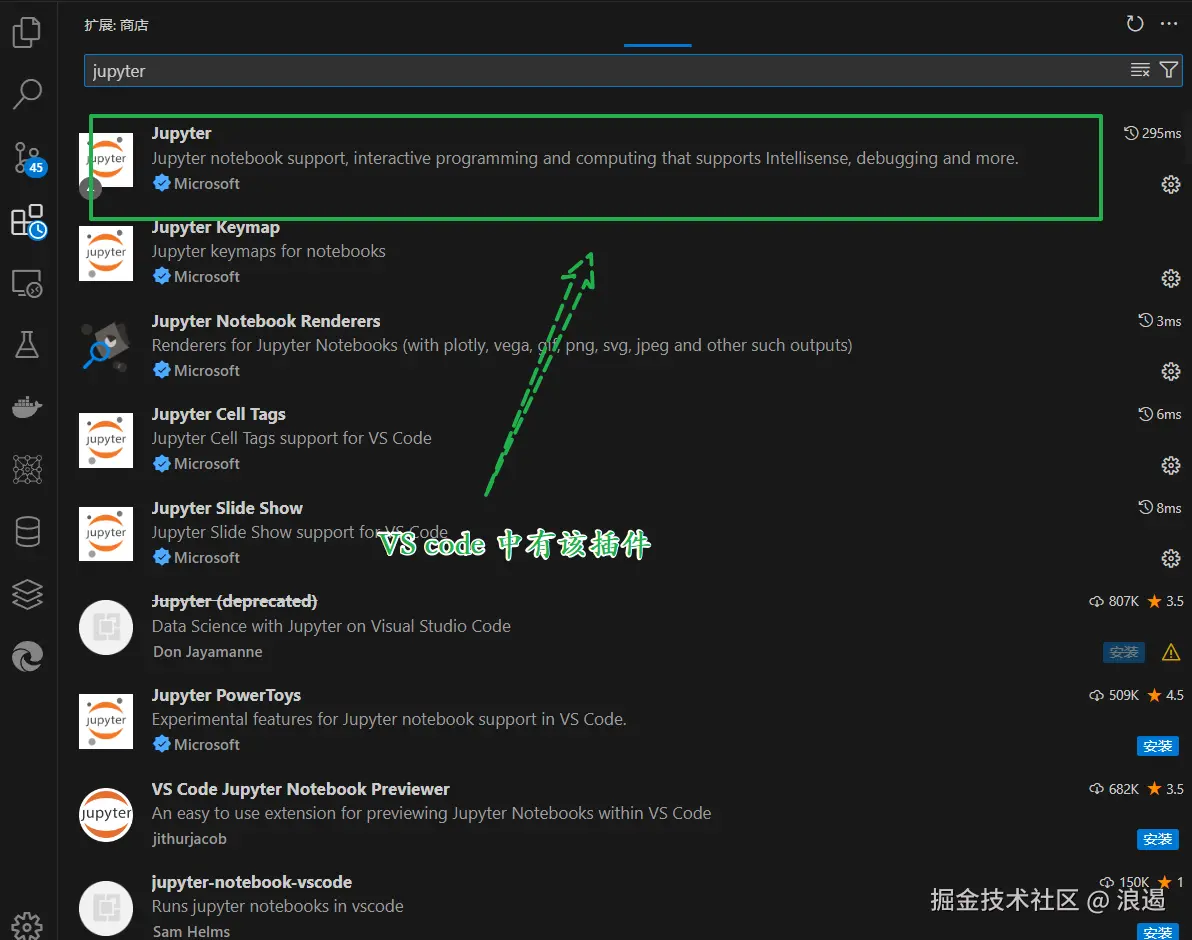
Task: Click the Jupyter PowerToys logo
Action: click(x=106, y=721)
